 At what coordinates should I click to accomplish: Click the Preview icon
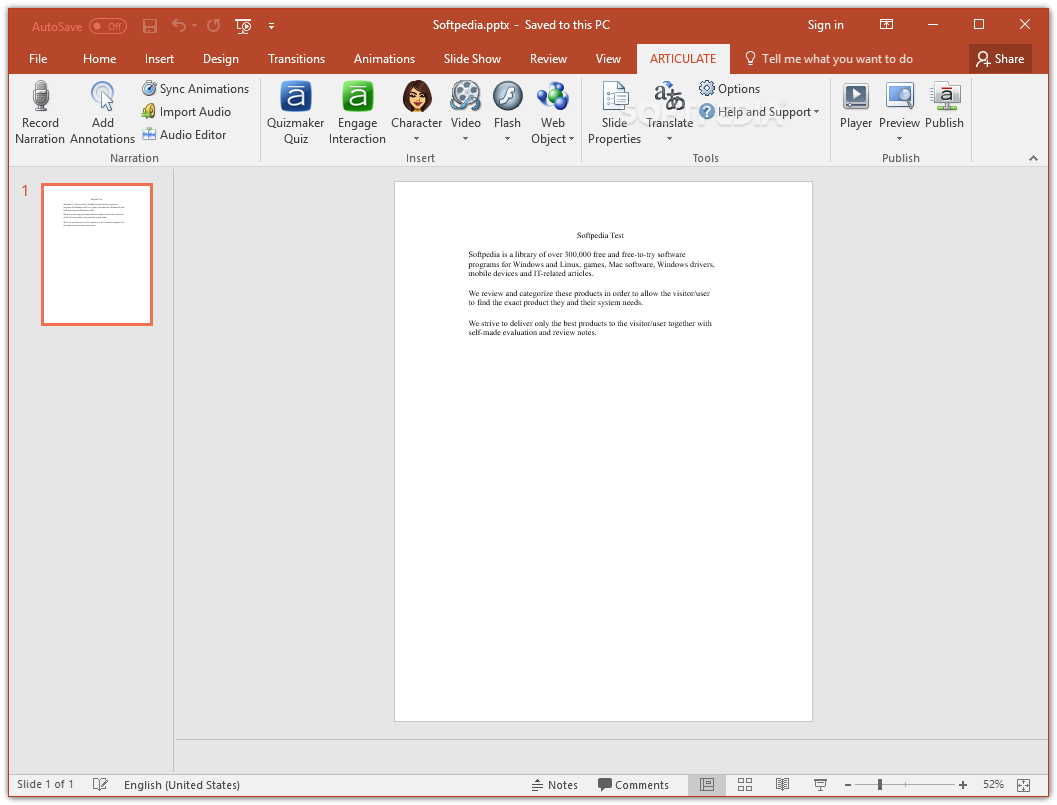tap(899, 96)
